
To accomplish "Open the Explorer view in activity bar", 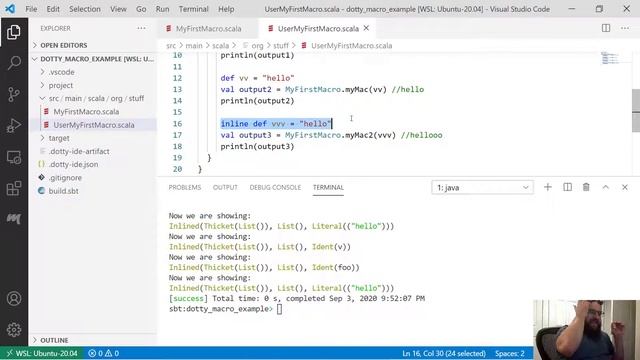I will (x=13, y=32).
